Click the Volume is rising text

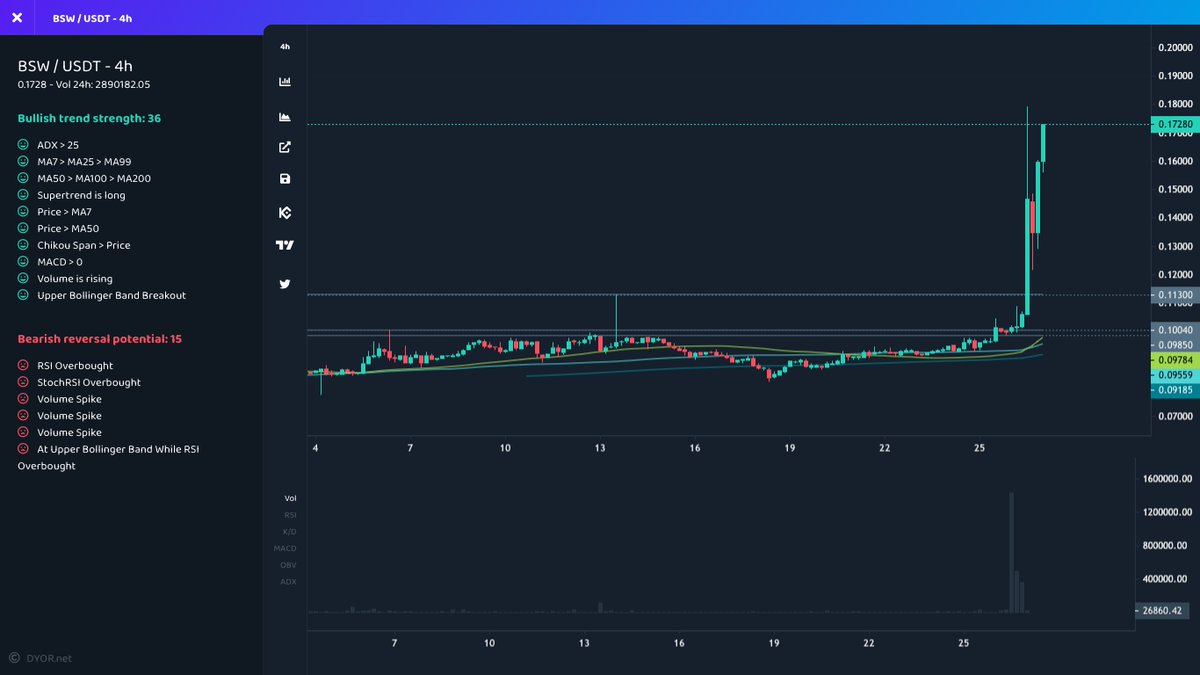click(x=75, y=279)
